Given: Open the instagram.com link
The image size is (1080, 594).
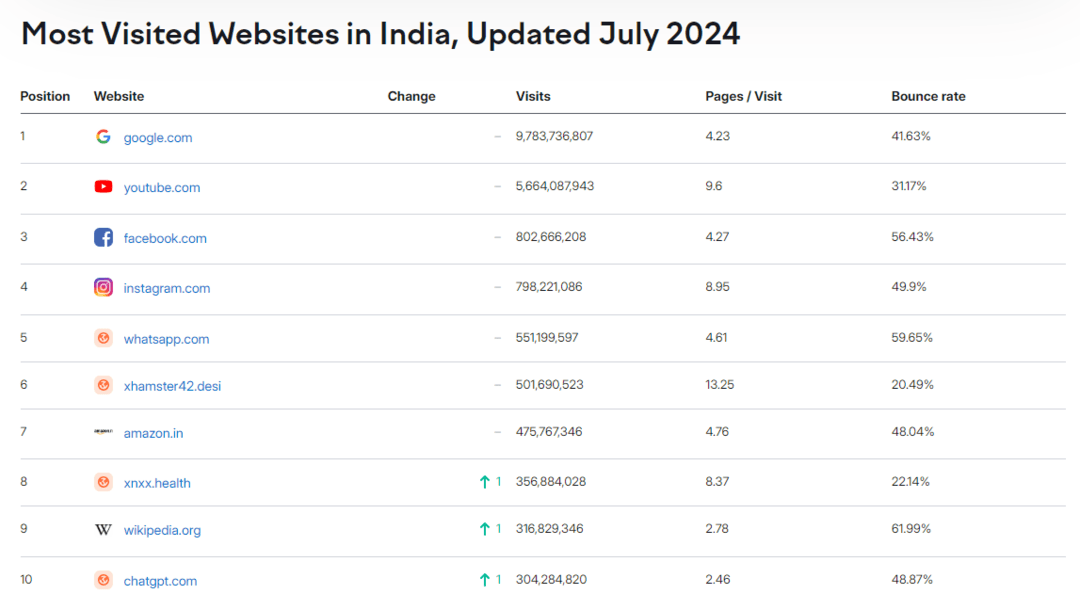Looking at the screenshot, I should coord(167,289).
